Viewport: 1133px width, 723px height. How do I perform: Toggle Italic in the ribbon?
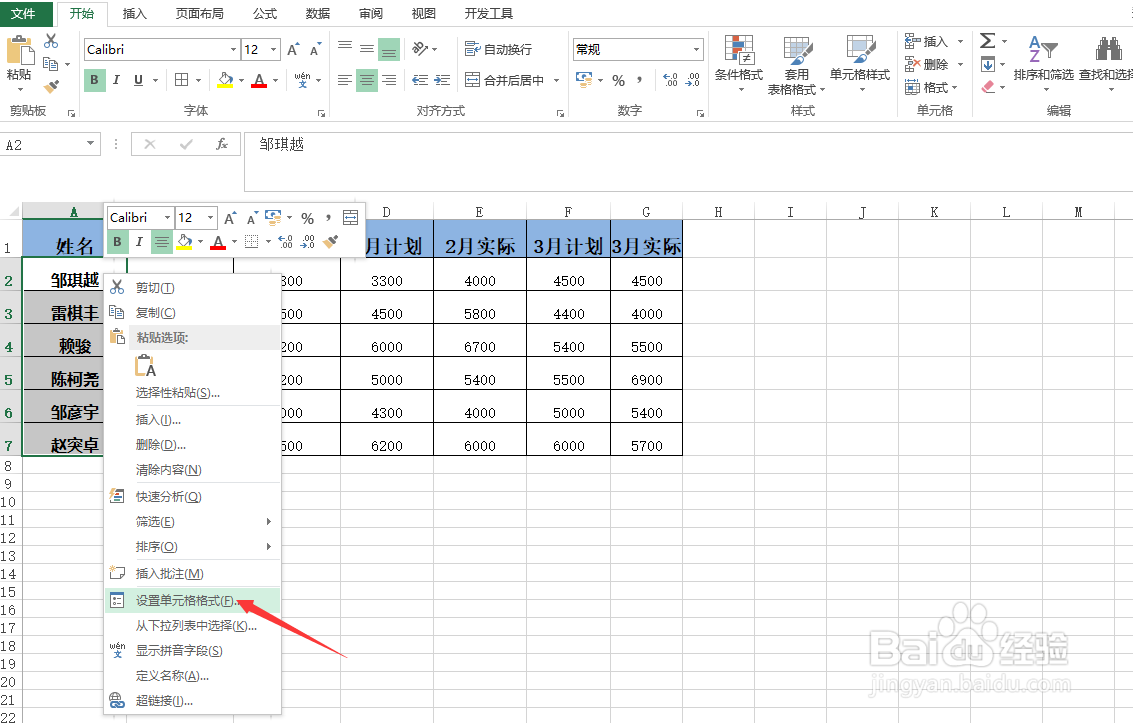tap(116, 79)
